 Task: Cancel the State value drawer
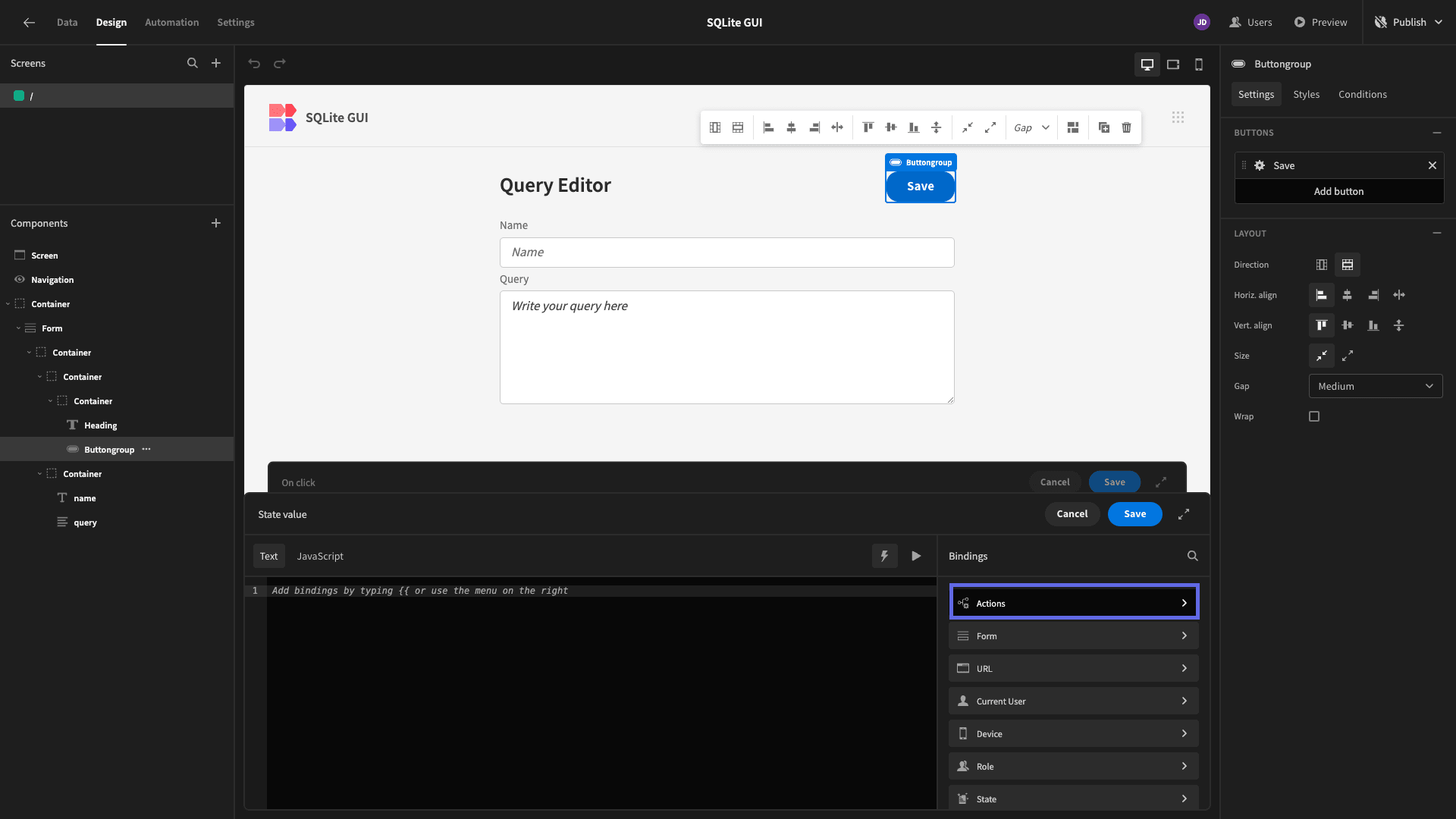coord(1072,514)
